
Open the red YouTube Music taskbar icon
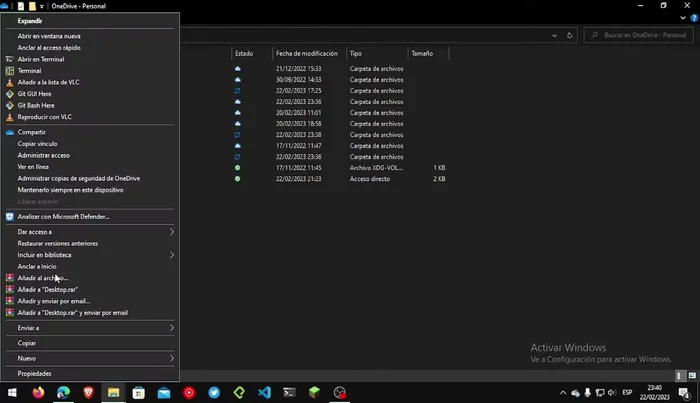[189, 392]
